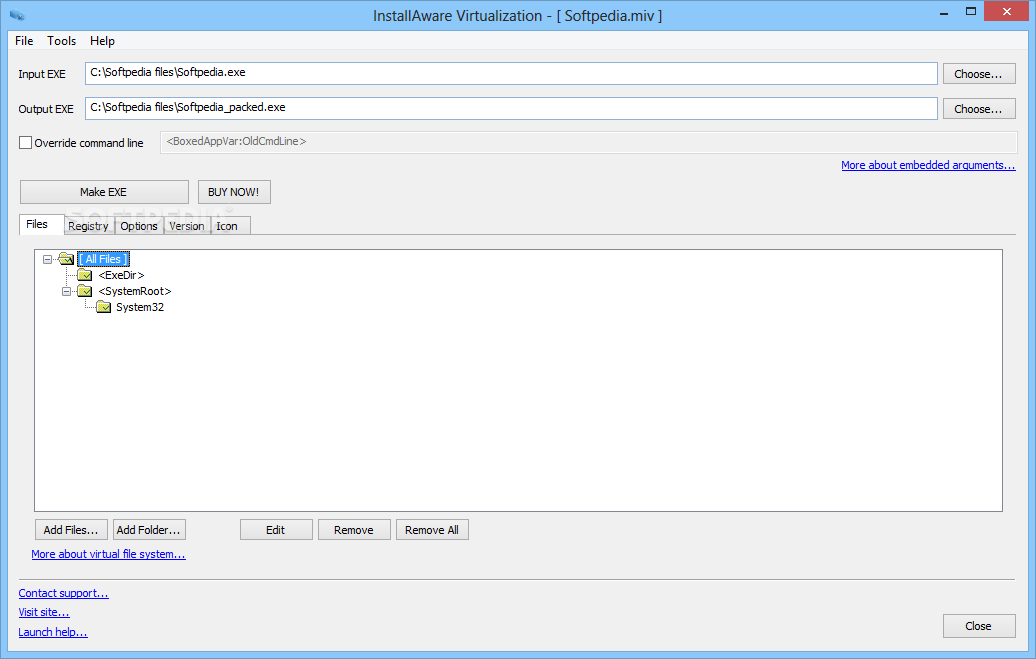Select the [ All Files ] tree item

click(103, 259)
